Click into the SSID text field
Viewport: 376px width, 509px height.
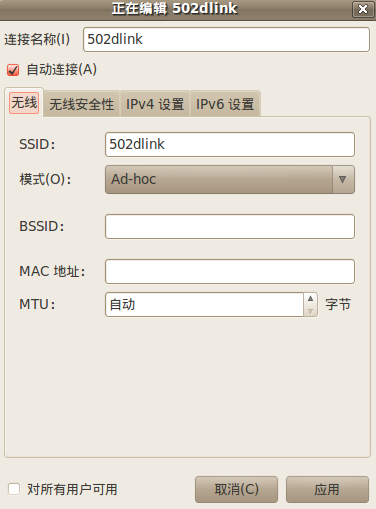point(230,144)
